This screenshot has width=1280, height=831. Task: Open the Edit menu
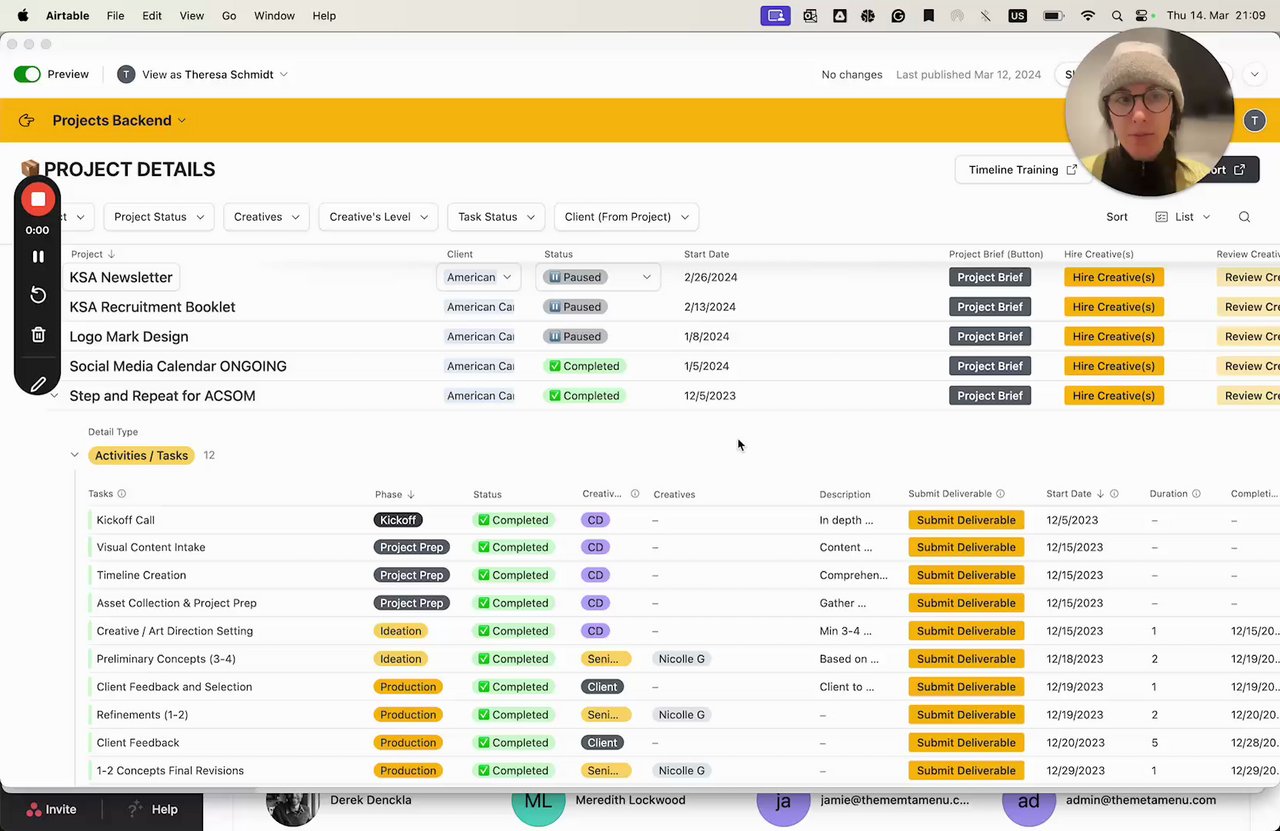pos(152,16)
